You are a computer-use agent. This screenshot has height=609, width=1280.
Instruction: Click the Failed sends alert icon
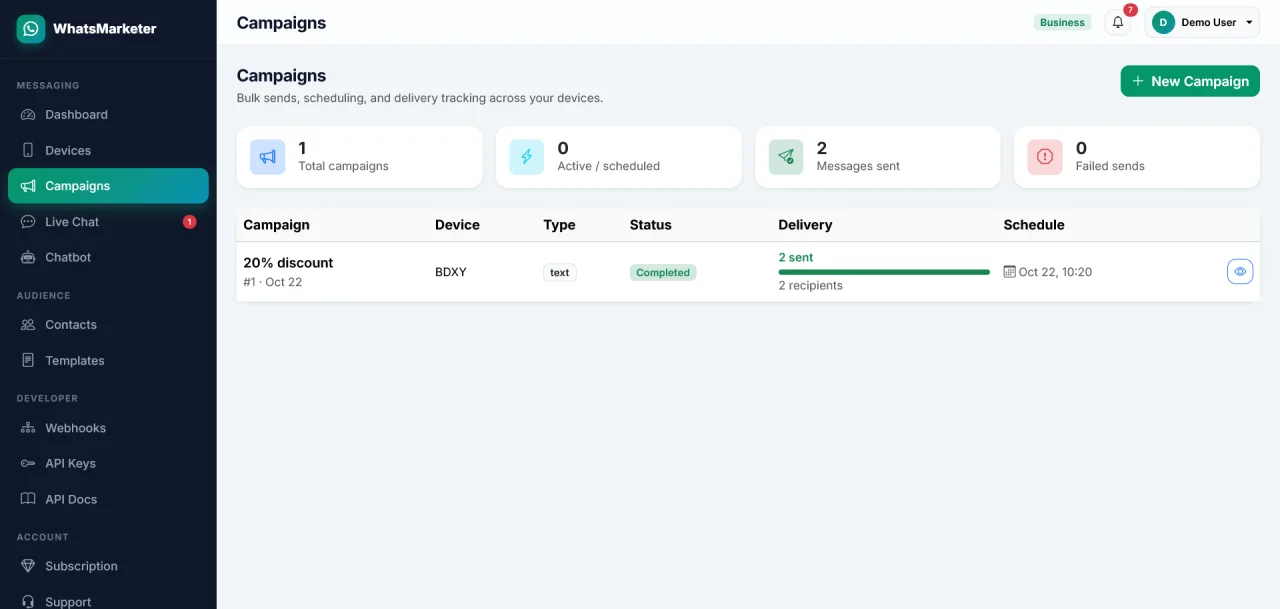click(x=1045, y=157)
